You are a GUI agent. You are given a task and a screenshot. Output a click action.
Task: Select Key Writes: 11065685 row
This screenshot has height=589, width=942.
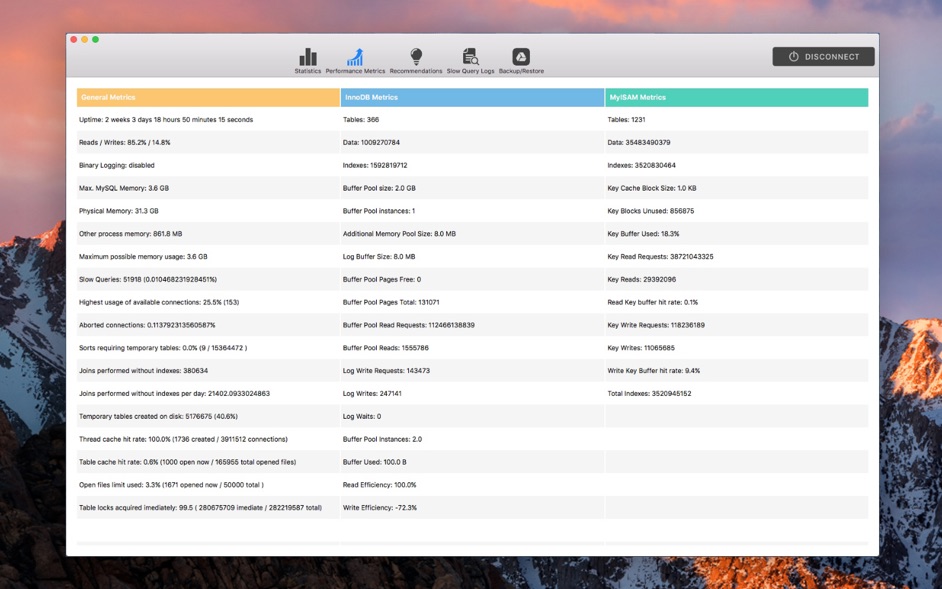pos(737,348)
